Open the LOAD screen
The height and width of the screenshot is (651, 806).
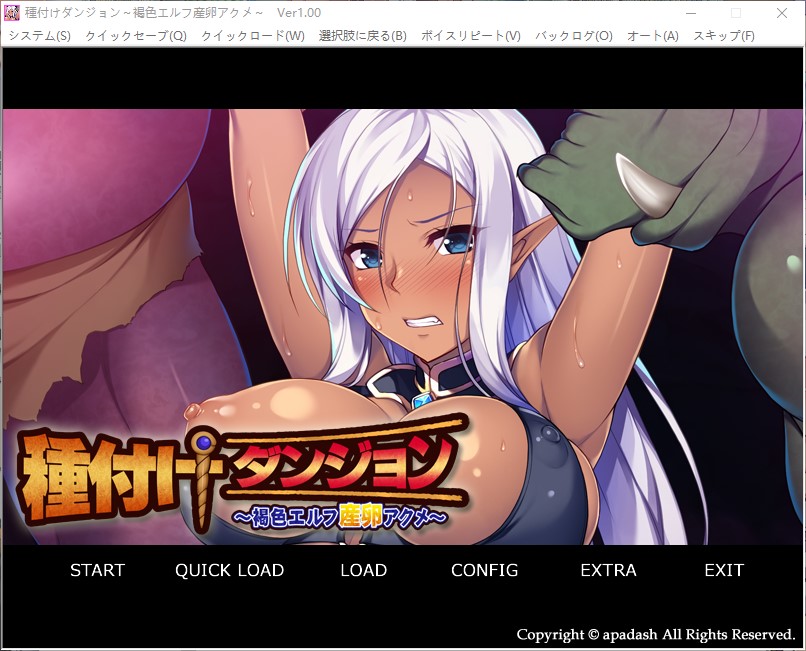pos(363,570)
